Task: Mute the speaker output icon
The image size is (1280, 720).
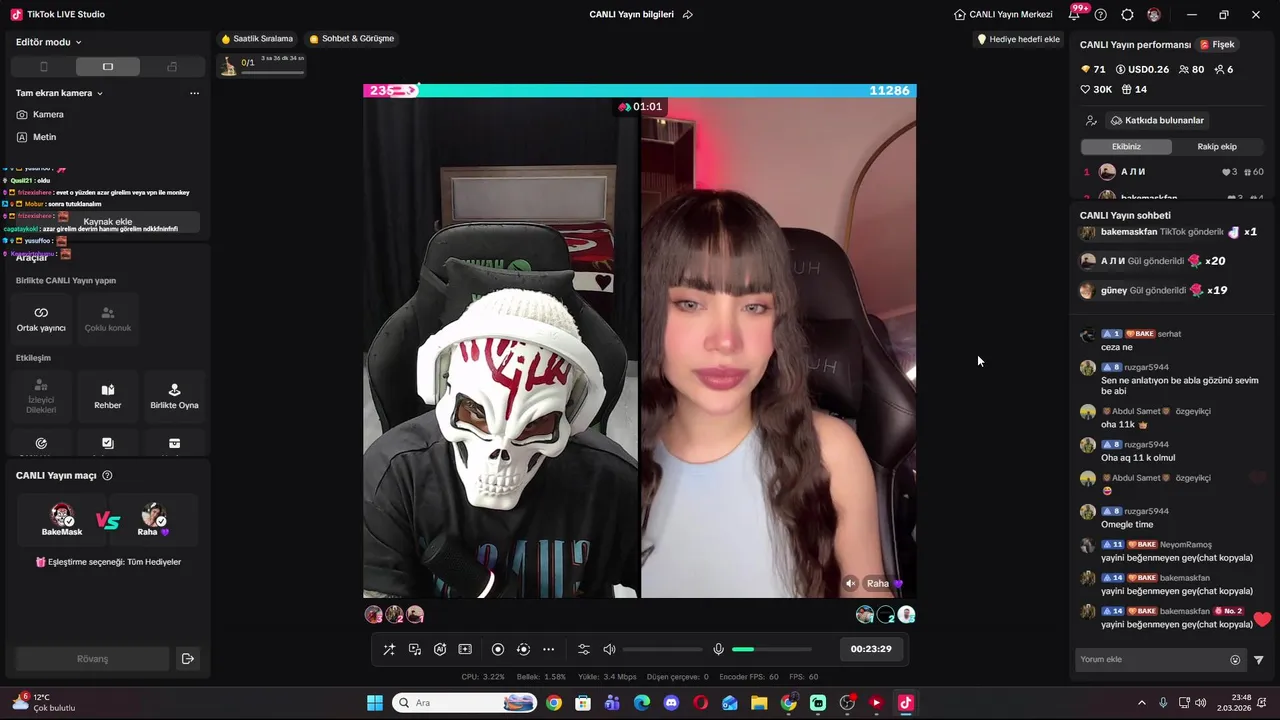Action: pos(609,649)
